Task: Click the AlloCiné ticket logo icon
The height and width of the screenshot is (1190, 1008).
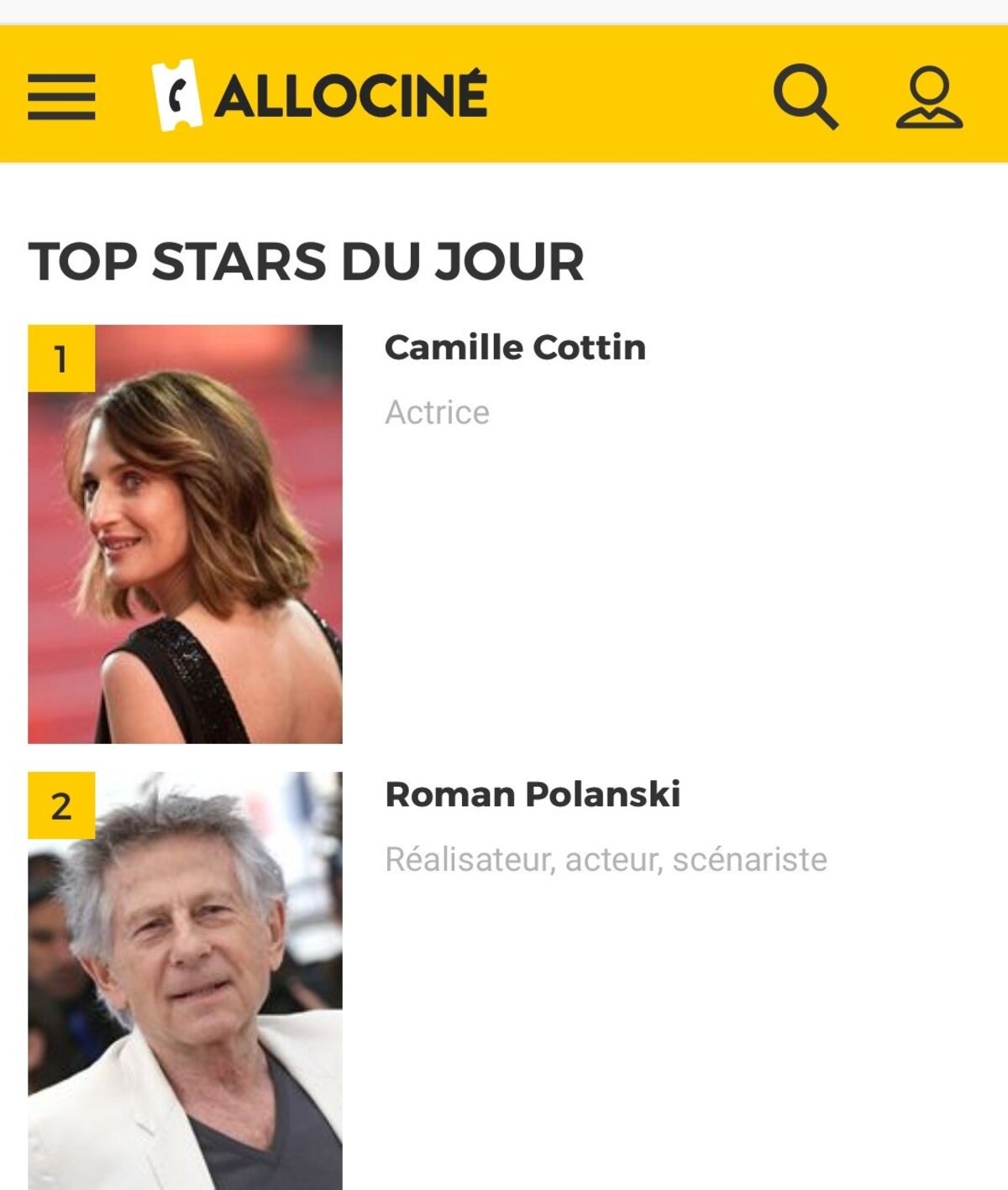Action: click(176, 95)
